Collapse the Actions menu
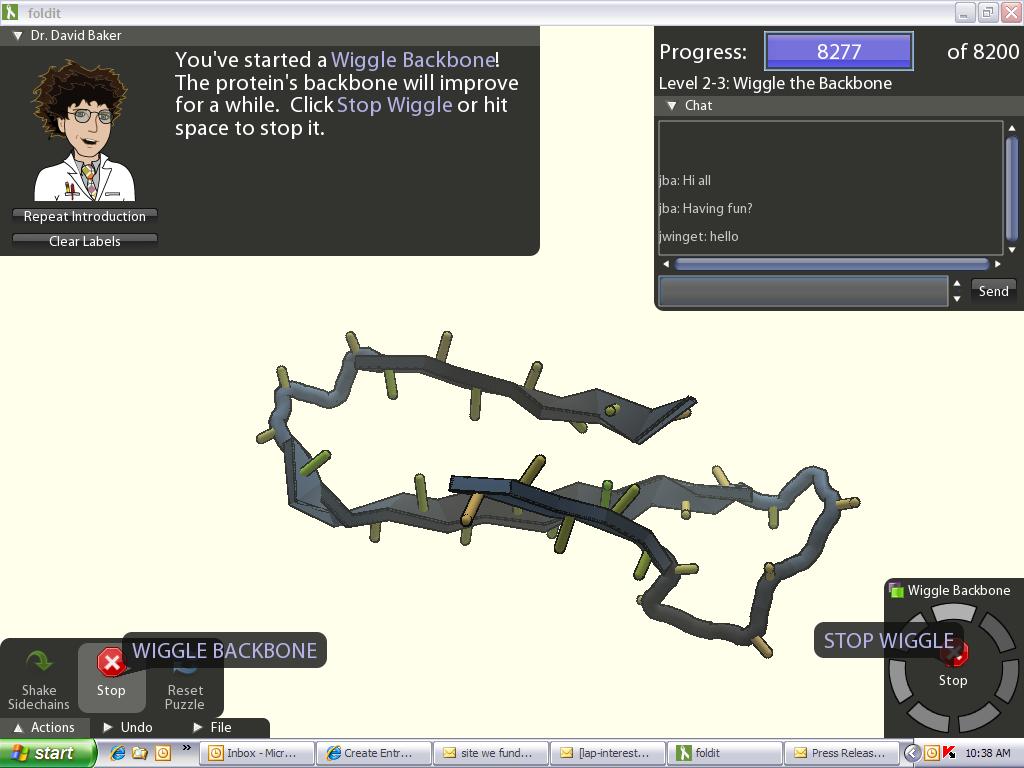The width and height of the screenshot is (1024, 768). click(14, 728)
